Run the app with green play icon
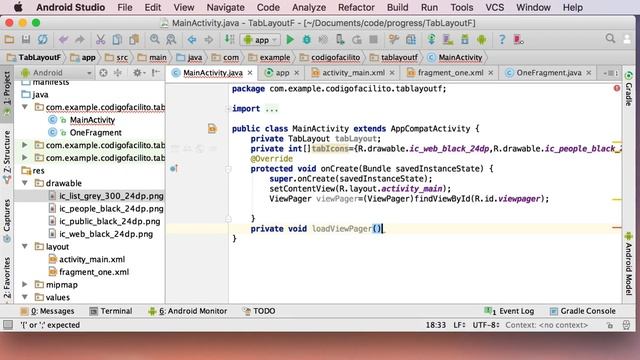Image resolution: width=640 pixels, height=360 pixels. [290, 40]
